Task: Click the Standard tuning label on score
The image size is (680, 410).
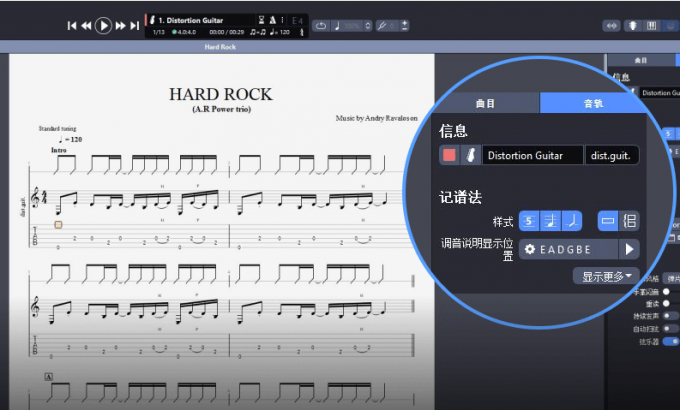Action: pyautogui.click(x=57, y=128)
